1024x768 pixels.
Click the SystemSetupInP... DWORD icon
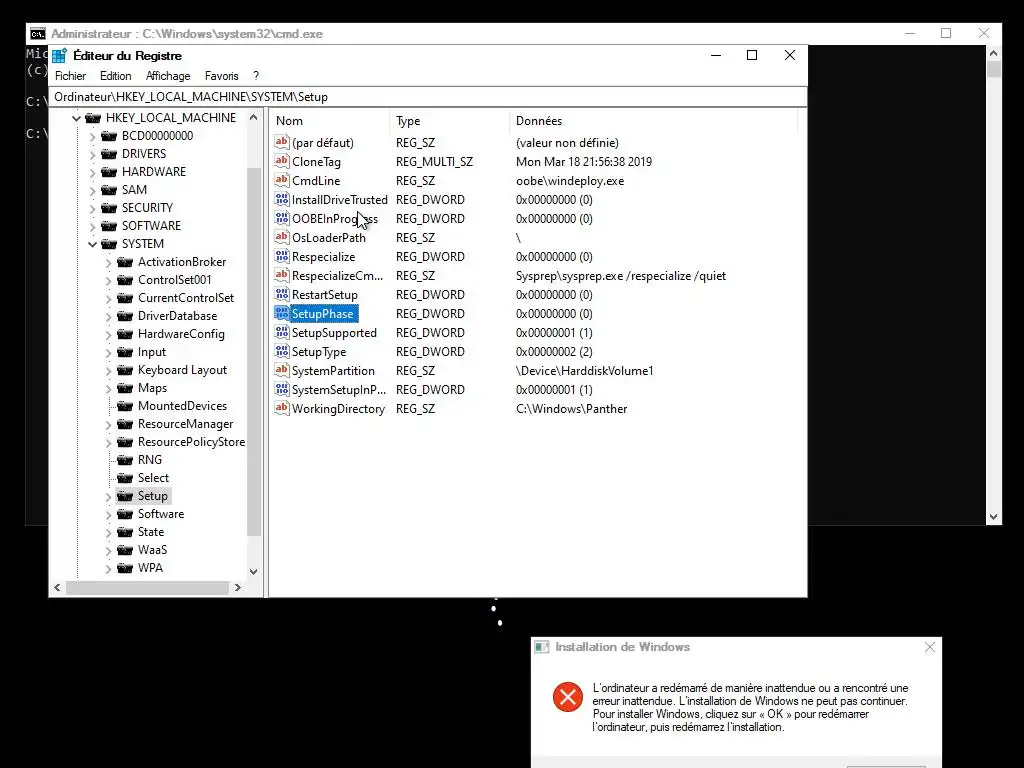click(281, 389)
